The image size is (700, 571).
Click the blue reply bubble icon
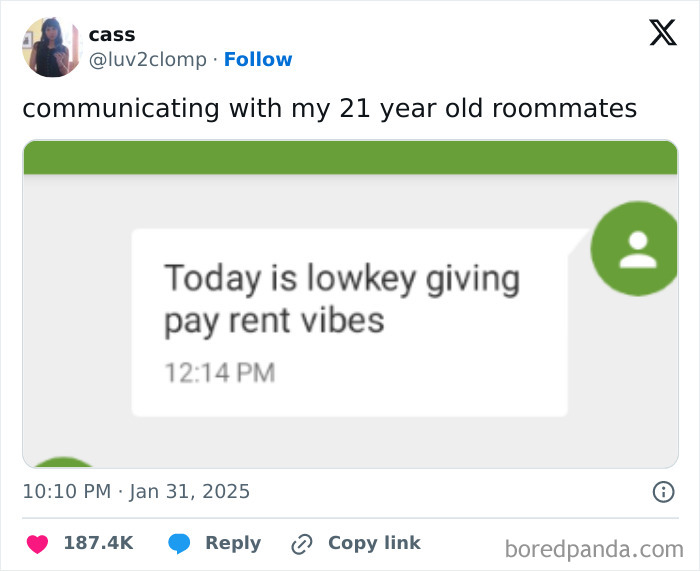click(x=179, y=544)
